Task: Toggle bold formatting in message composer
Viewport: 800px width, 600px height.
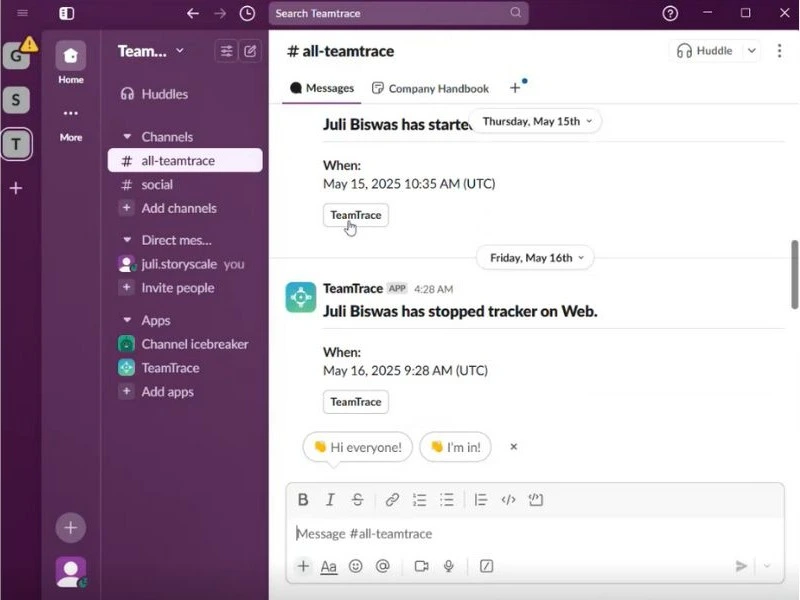Action: point(303,499)
